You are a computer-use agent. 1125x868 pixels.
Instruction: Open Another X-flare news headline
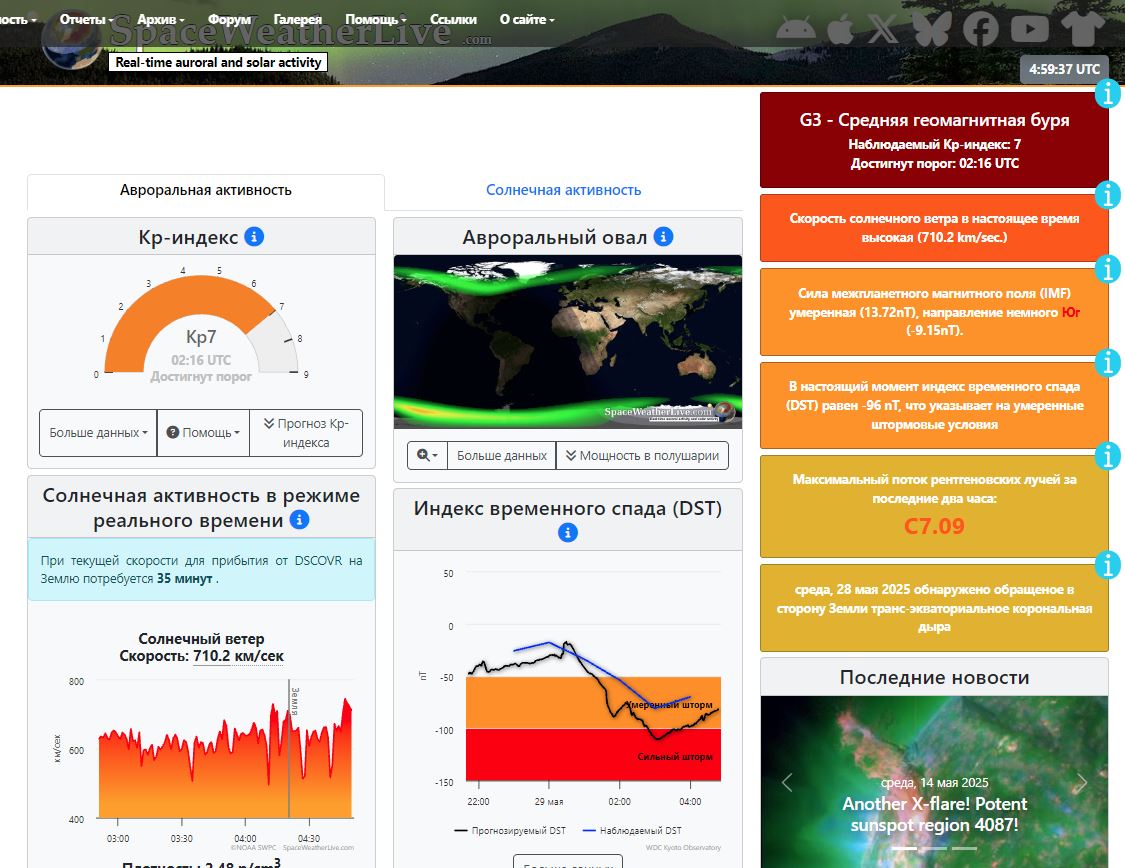pyautogui.click(x=934, y=814)
